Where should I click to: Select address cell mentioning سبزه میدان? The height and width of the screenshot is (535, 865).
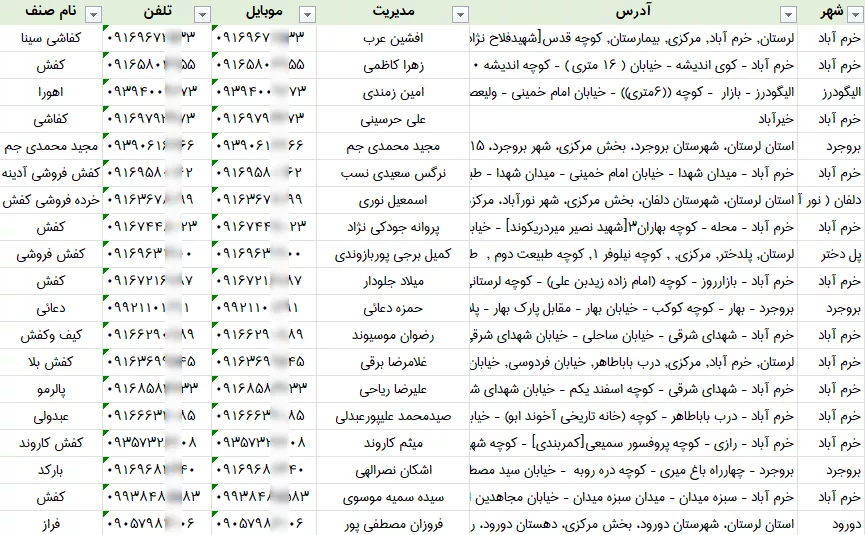click(634, 497)
